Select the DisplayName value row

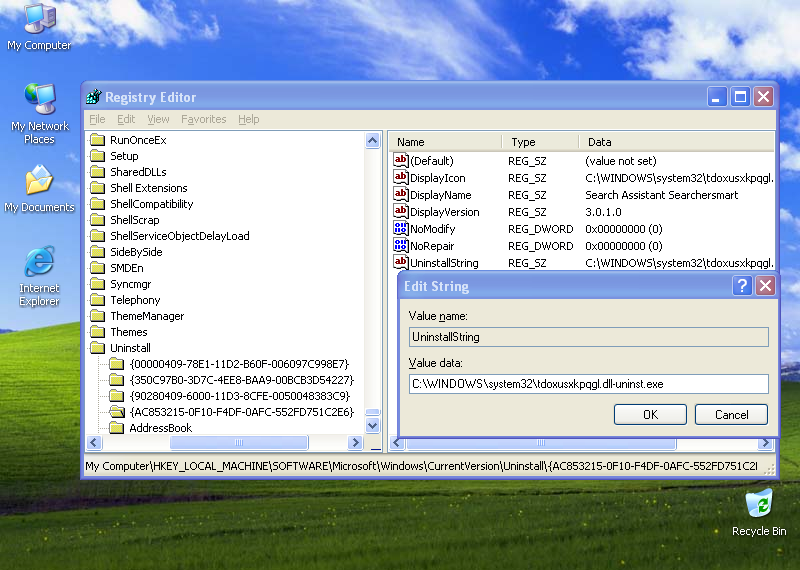(x=583, y=194)
